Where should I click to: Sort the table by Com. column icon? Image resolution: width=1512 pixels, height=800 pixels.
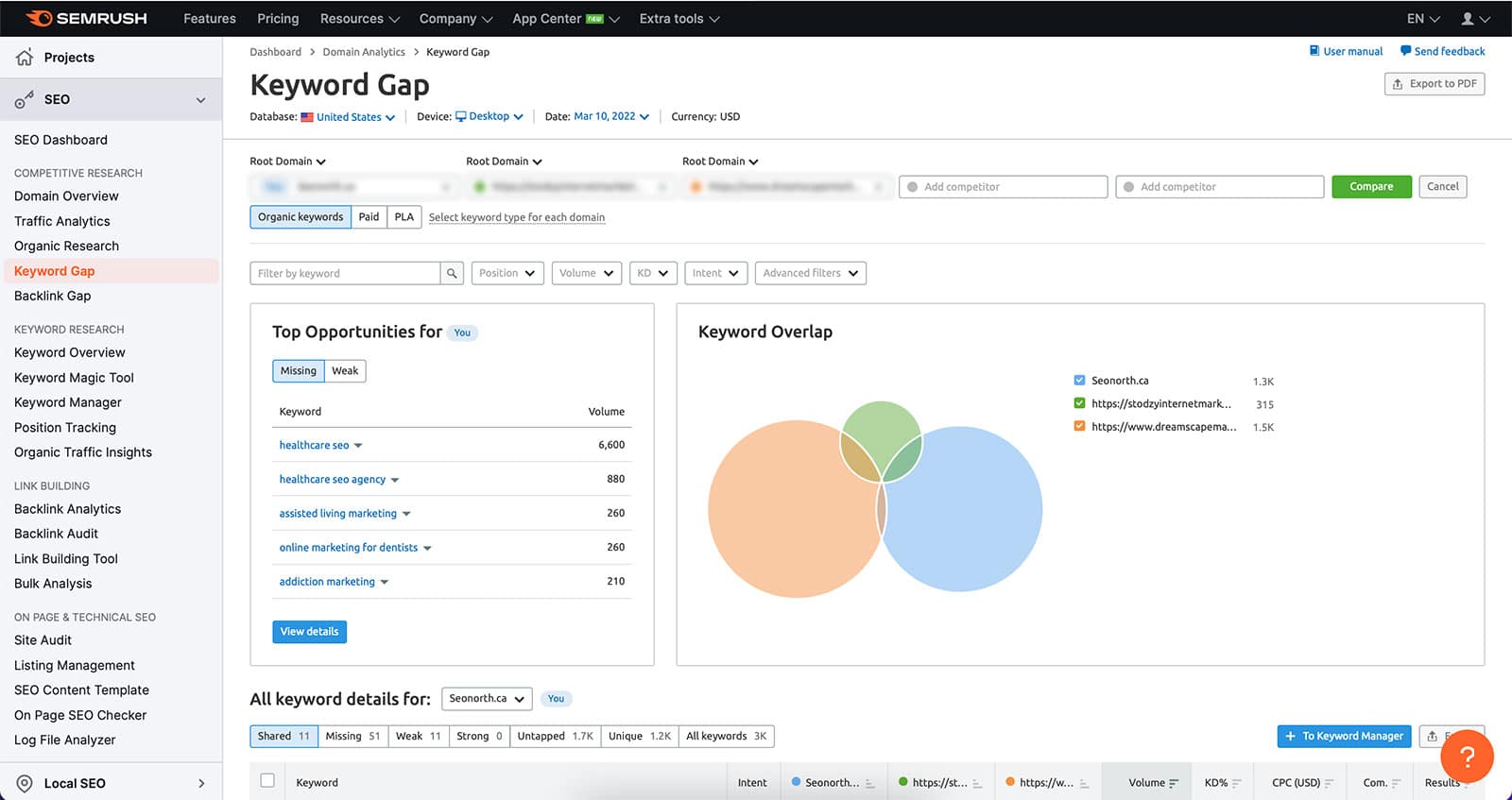(x=1396, y=783)
